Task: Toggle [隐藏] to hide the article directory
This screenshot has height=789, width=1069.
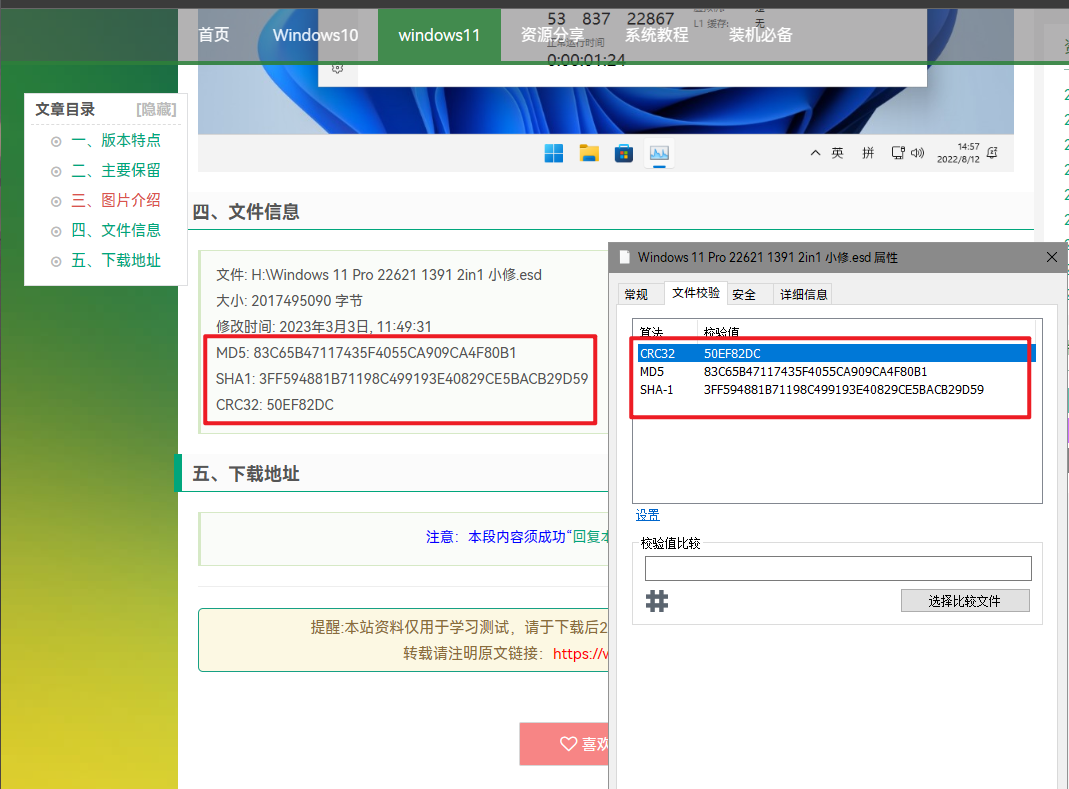Action: click(x=155, y=109)
